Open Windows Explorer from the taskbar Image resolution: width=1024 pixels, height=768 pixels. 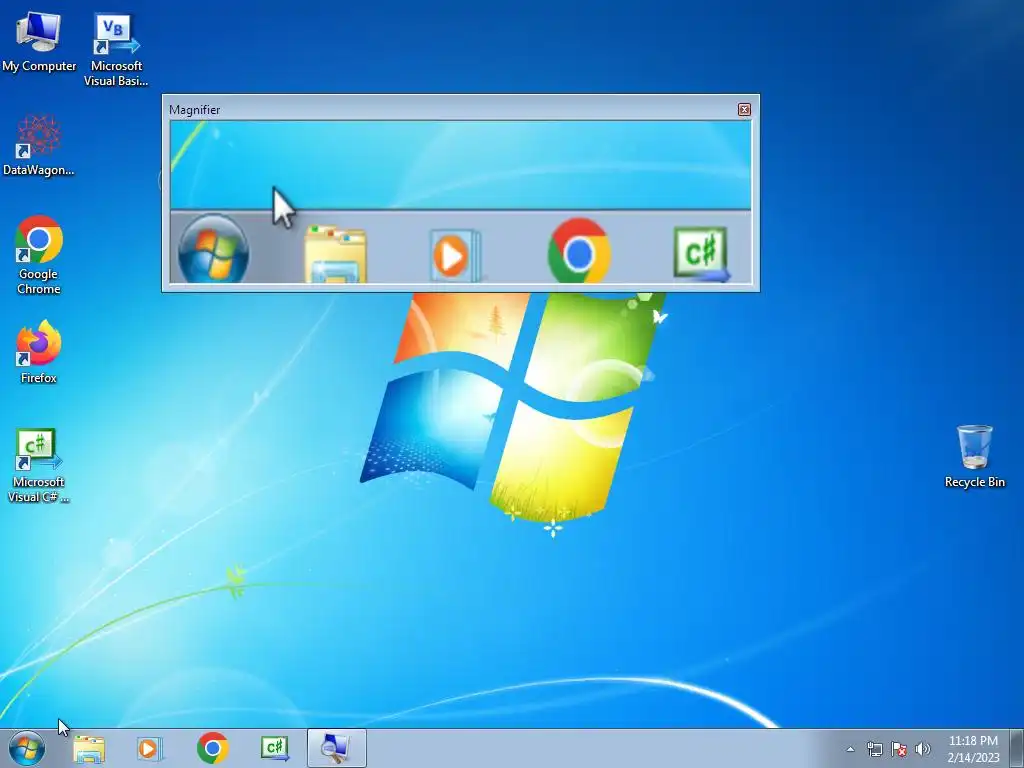pos(89,748)
